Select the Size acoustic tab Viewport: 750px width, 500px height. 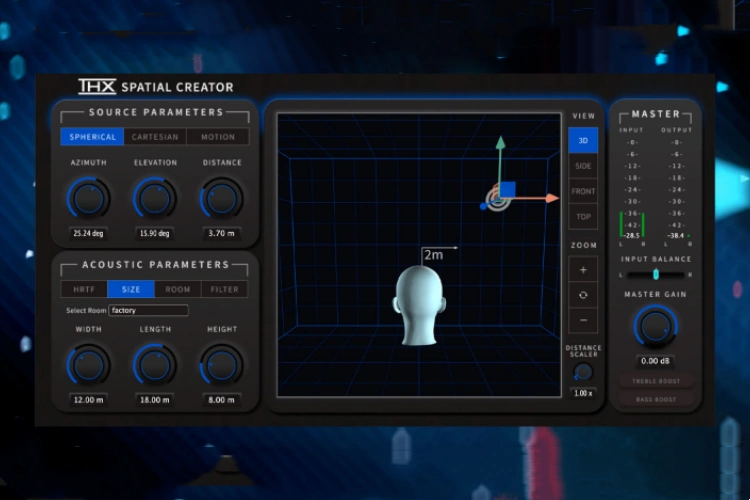pos(131,289)
